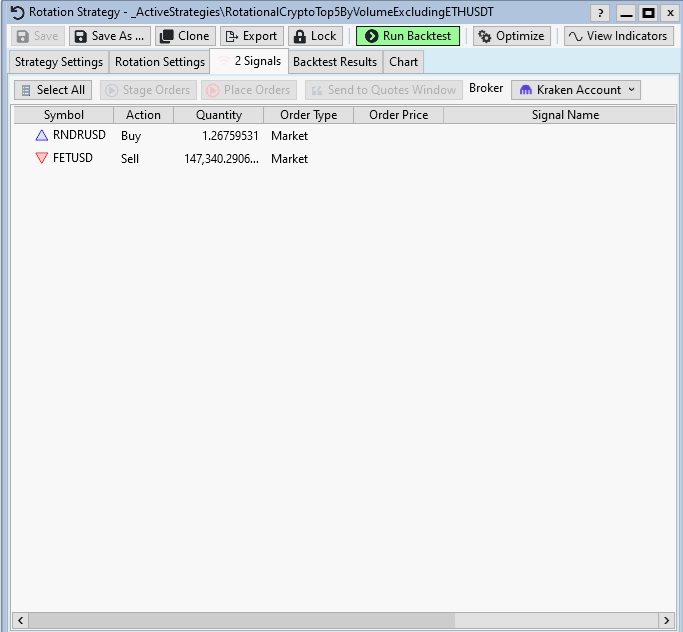Open the Rotation Settings tab
Image resolution: width=683 pixels, height=632 pixels.
160,62
